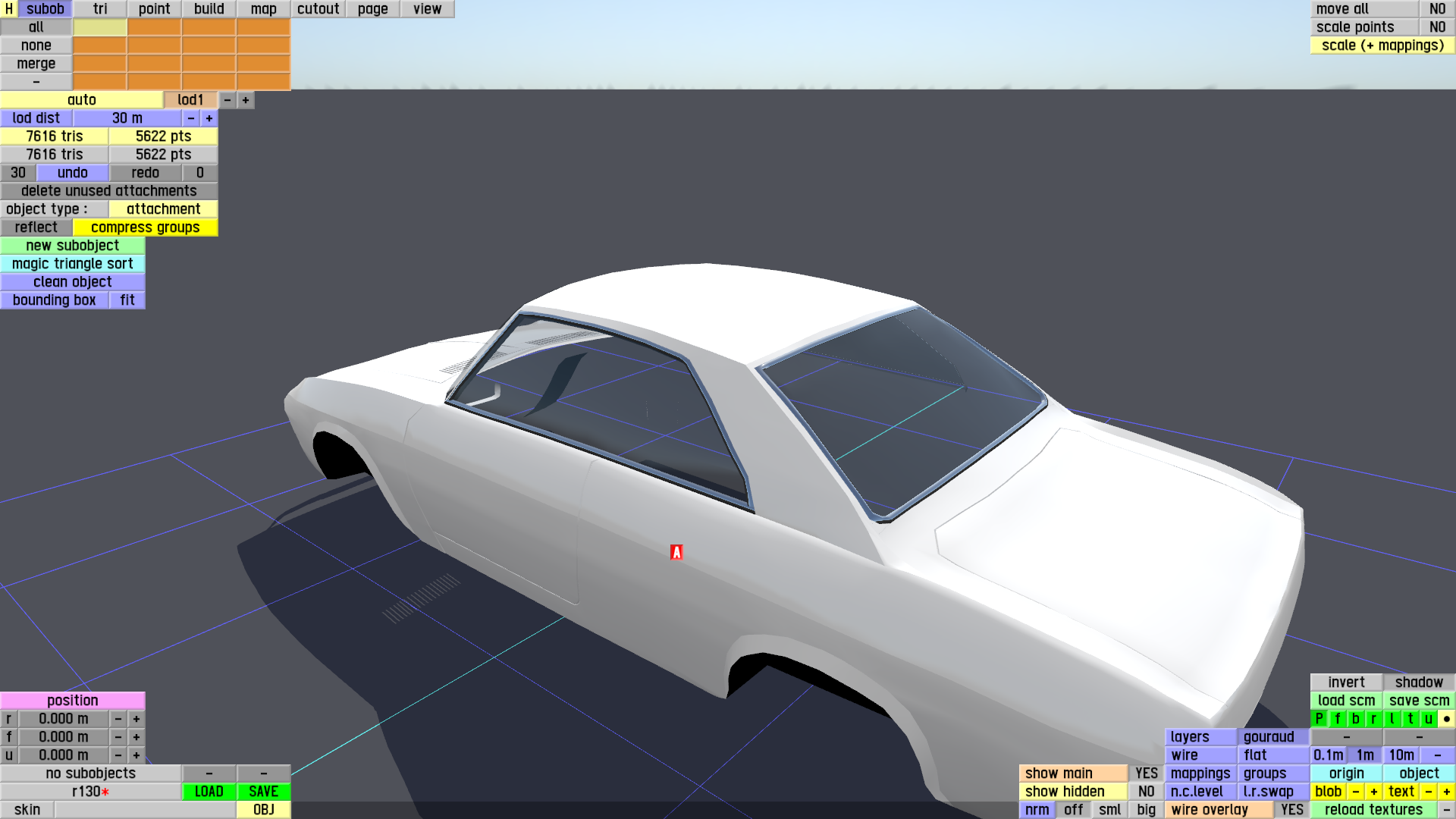This screenshot has height=819, width=1456.
Task: Click the skin name input field
Action: [x=145, y=810]
